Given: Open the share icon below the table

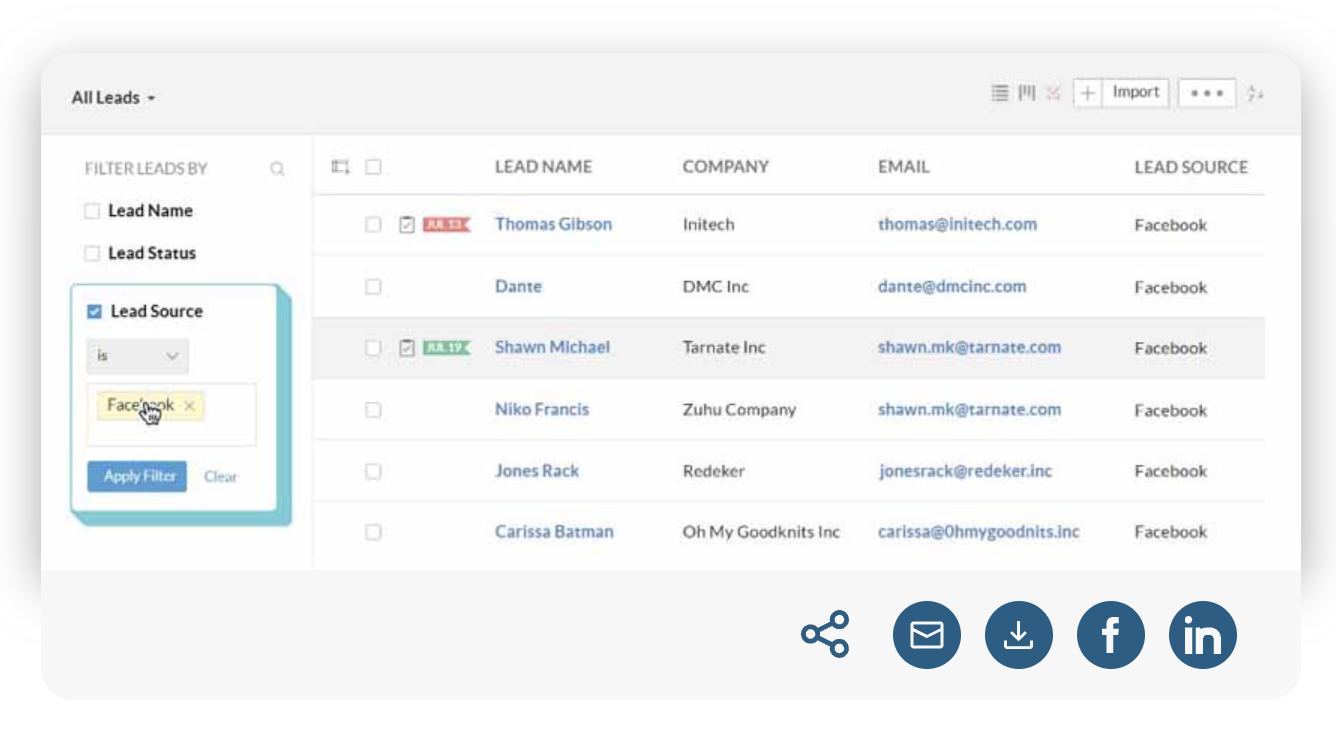Looking at the screenshot, I should tap(824, 635).
